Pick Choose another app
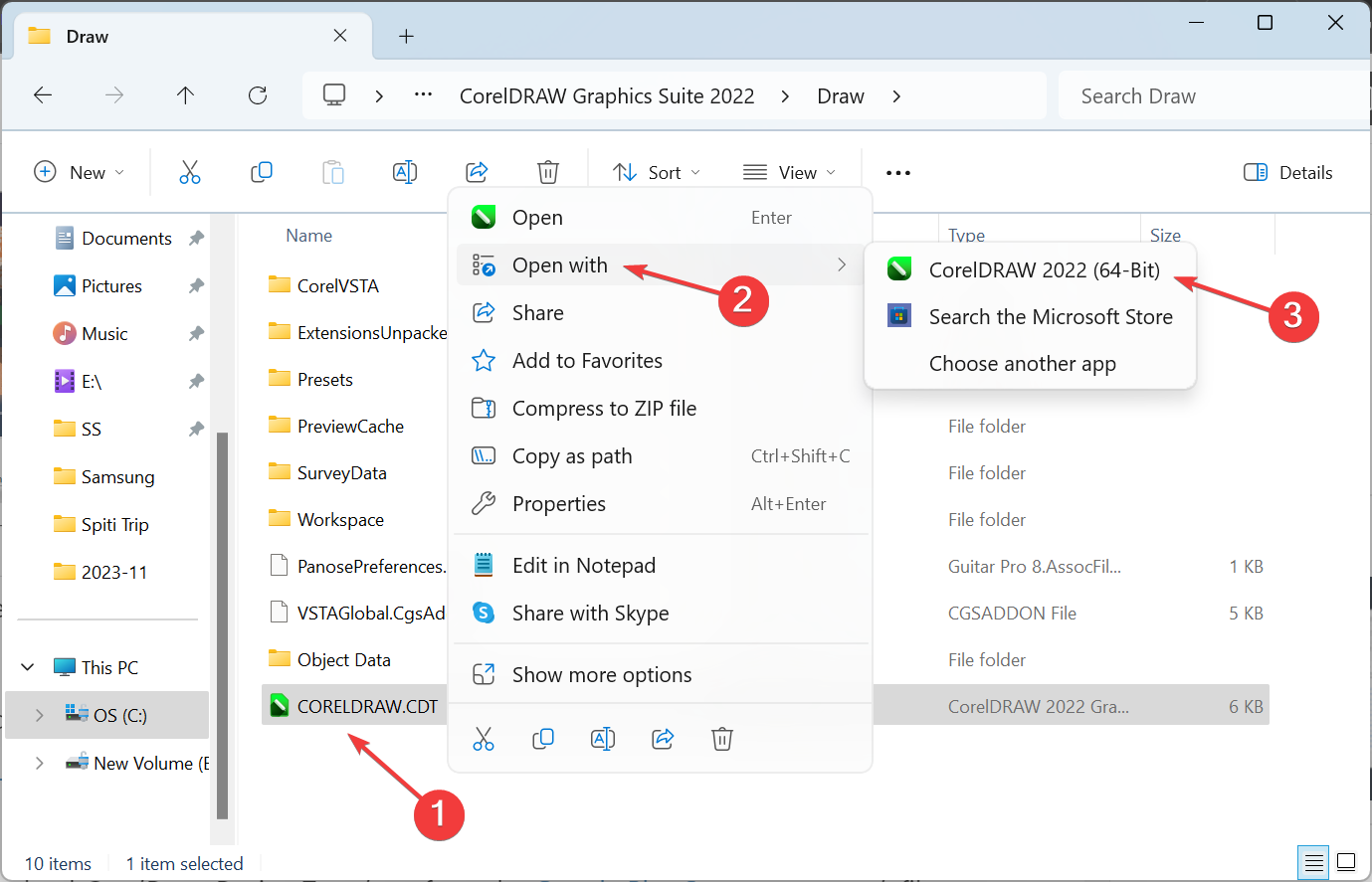 click(1031, 363)
